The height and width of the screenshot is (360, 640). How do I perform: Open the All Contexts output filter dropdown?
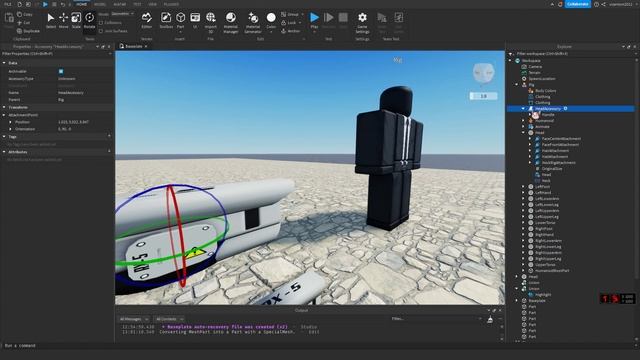click(x=169, y=319)
